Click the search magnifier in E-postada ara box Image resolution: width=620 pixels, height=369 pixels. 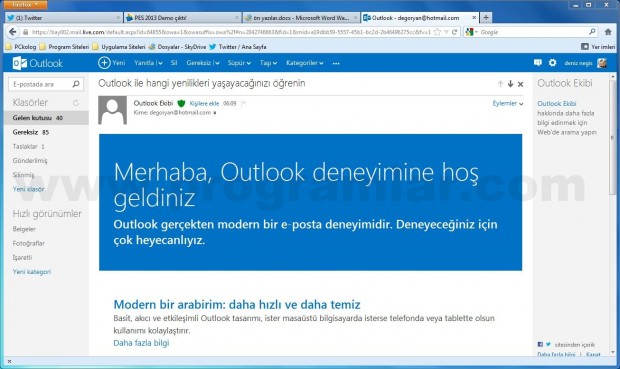point(76,84)
